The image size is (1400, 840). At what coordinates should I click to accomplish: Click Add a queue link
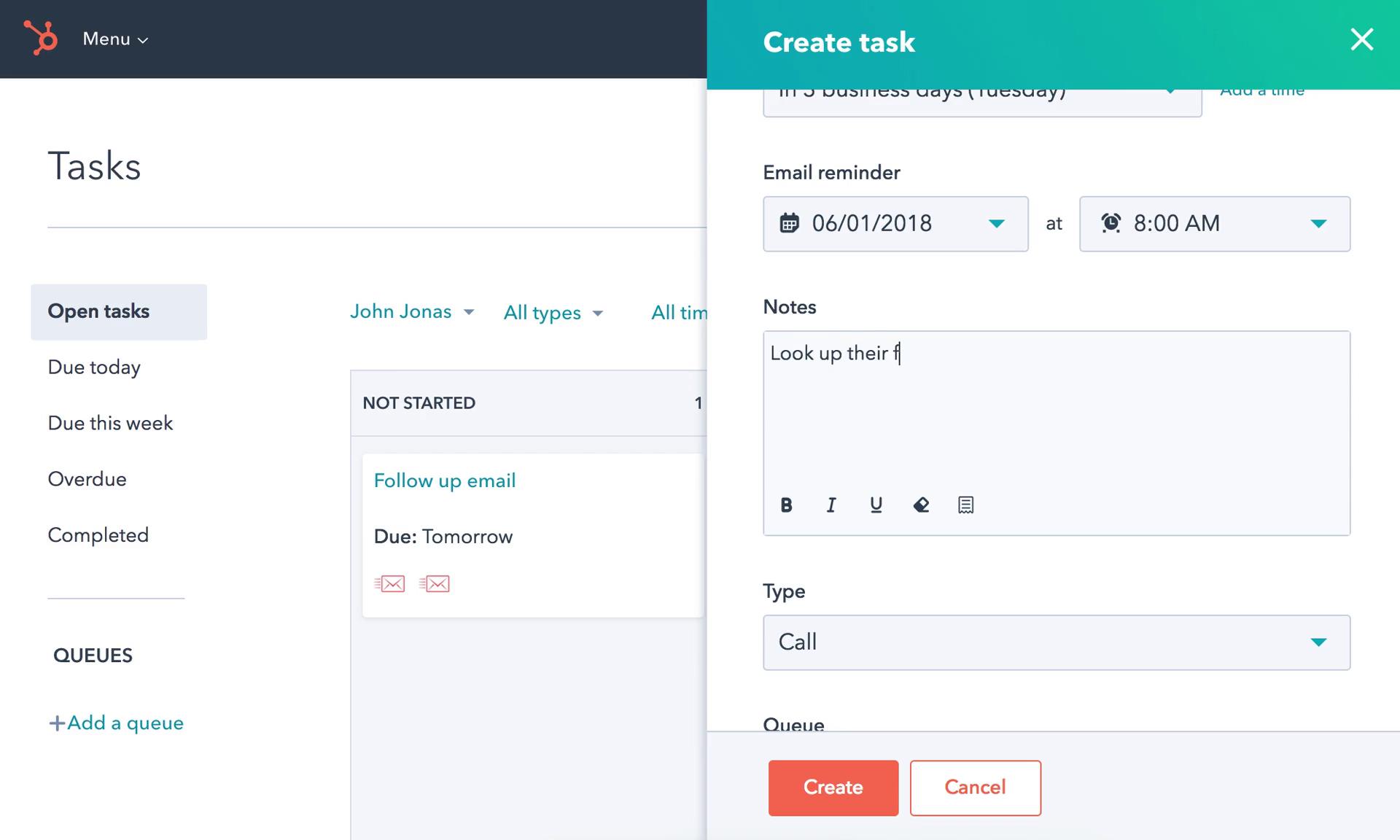(x=116, y=722)
